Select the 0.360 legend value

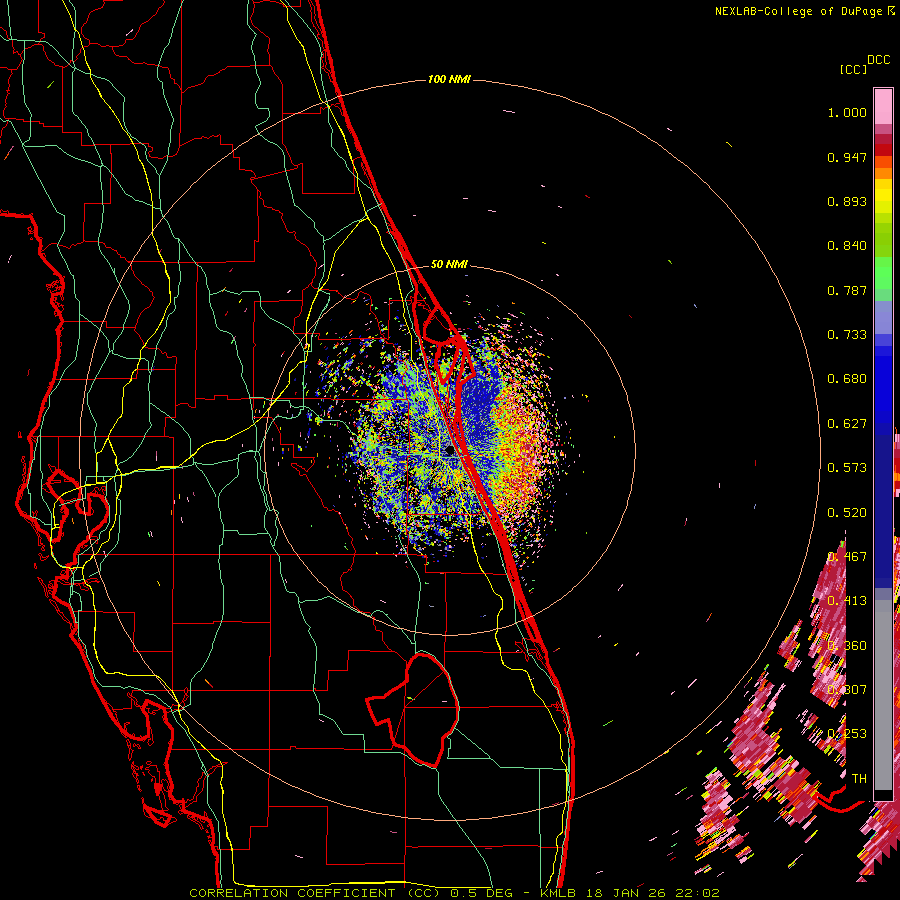(847, 646)
